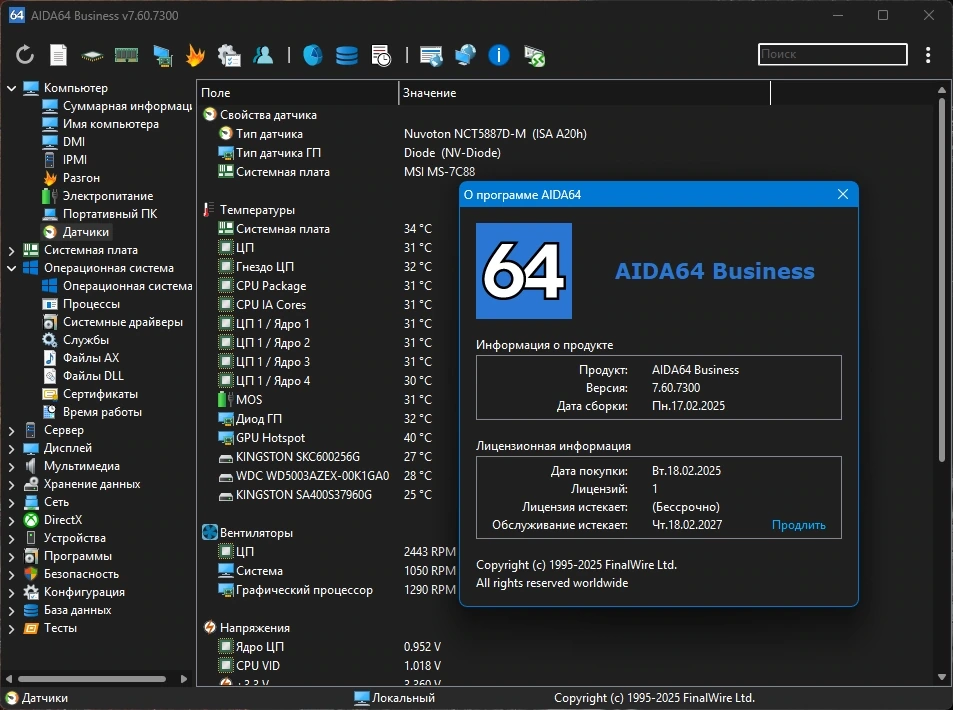Click the remote connection green arrows icon
Image resolution: width=953 pixels, height=710 pixels.
(x=534, y=56)
